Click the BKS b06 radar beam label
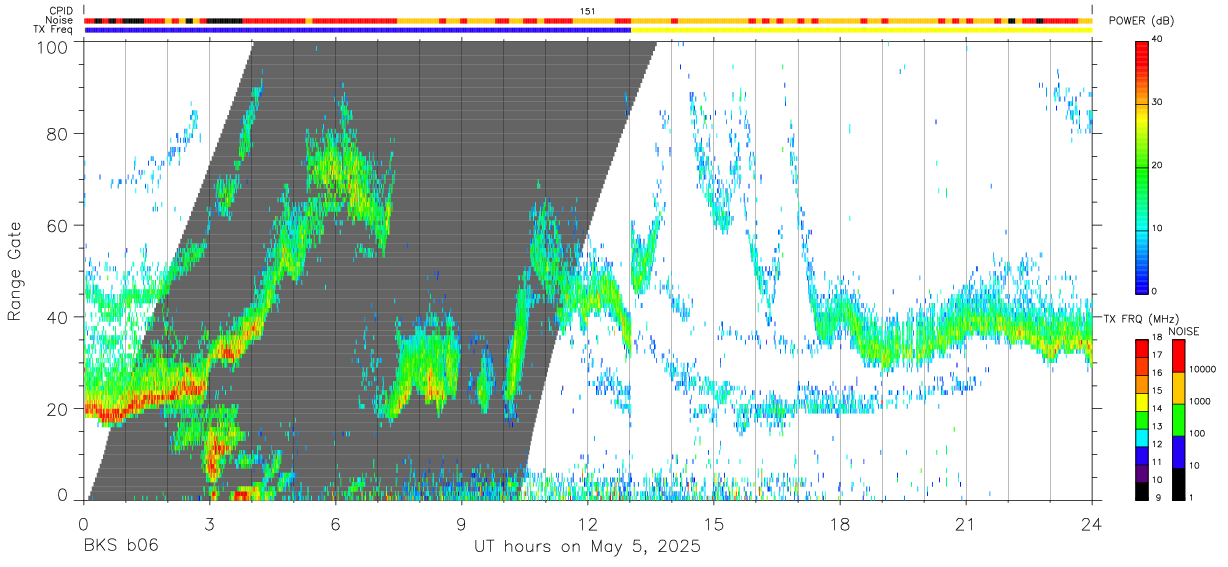This screenshot has width=1228, height=567. [x=120, y=547]
